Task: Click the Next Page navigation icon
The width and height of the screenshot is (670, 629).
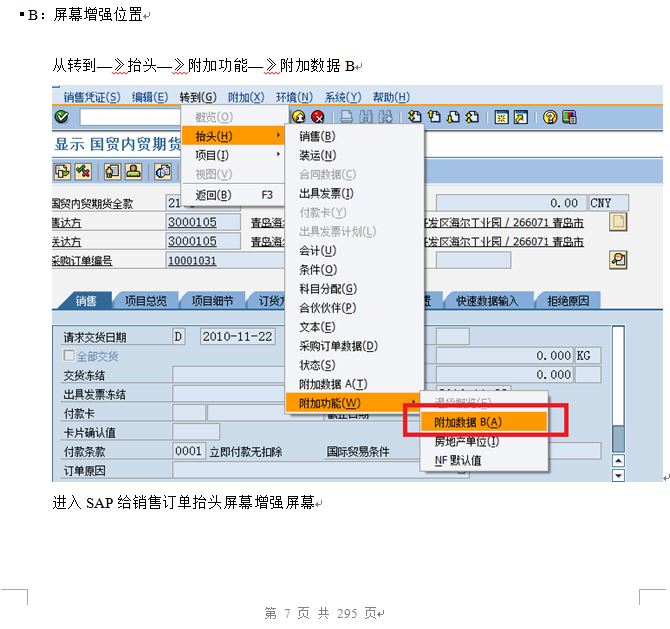Action: 453,117
